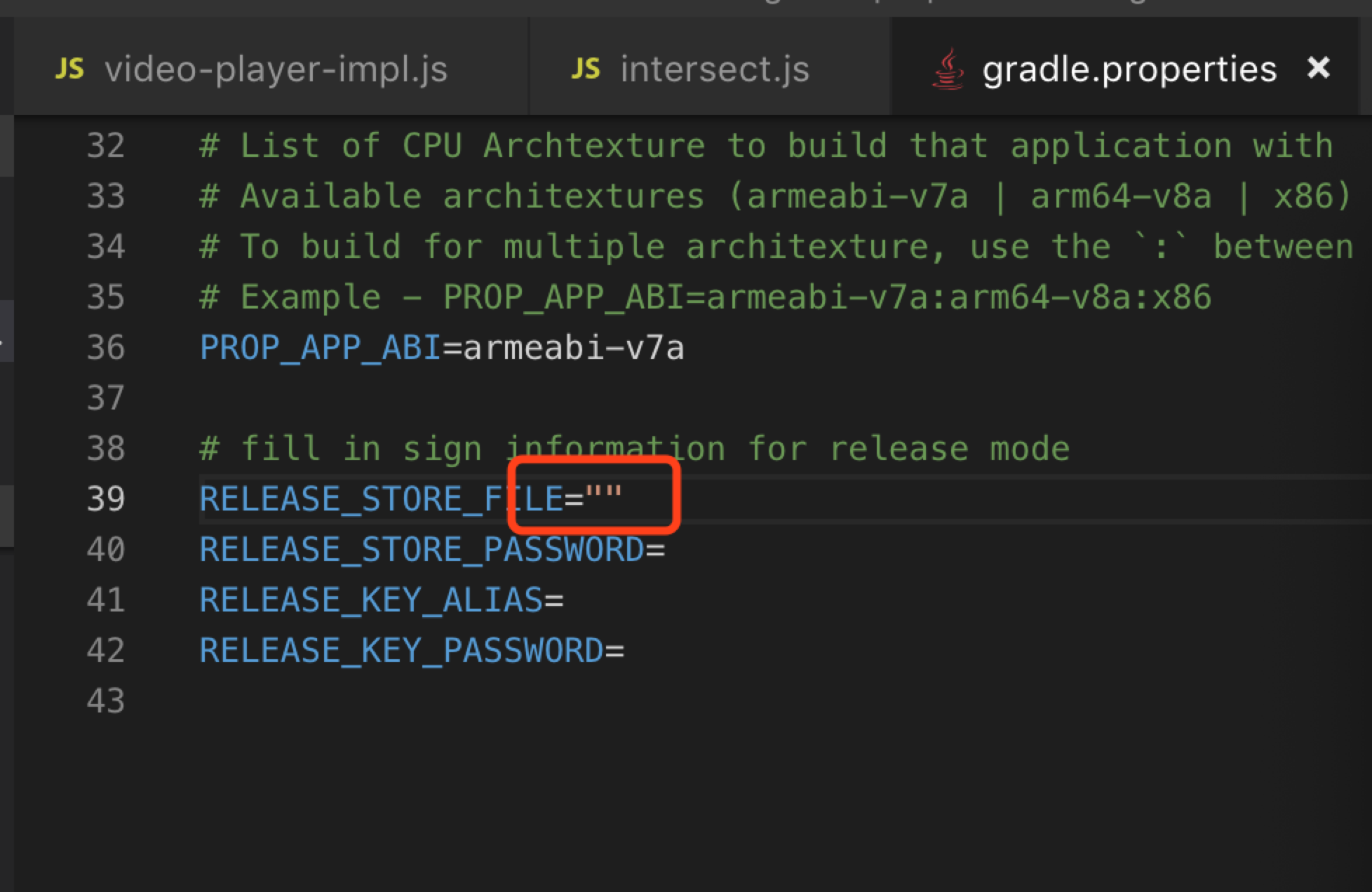Place cursor after PROP_APP_ABI=armeabi-v7a
The height and width of the screenshot is (892, 1372).
coord(691,348)
